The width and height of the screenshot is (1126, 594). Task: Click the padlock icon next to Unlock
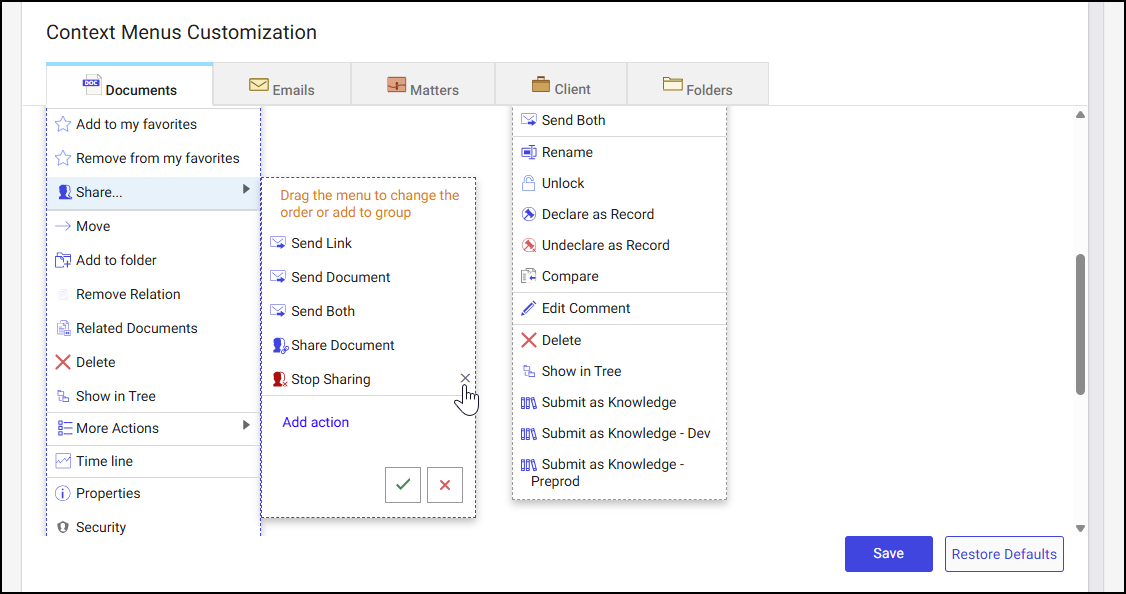click(527, 183)
